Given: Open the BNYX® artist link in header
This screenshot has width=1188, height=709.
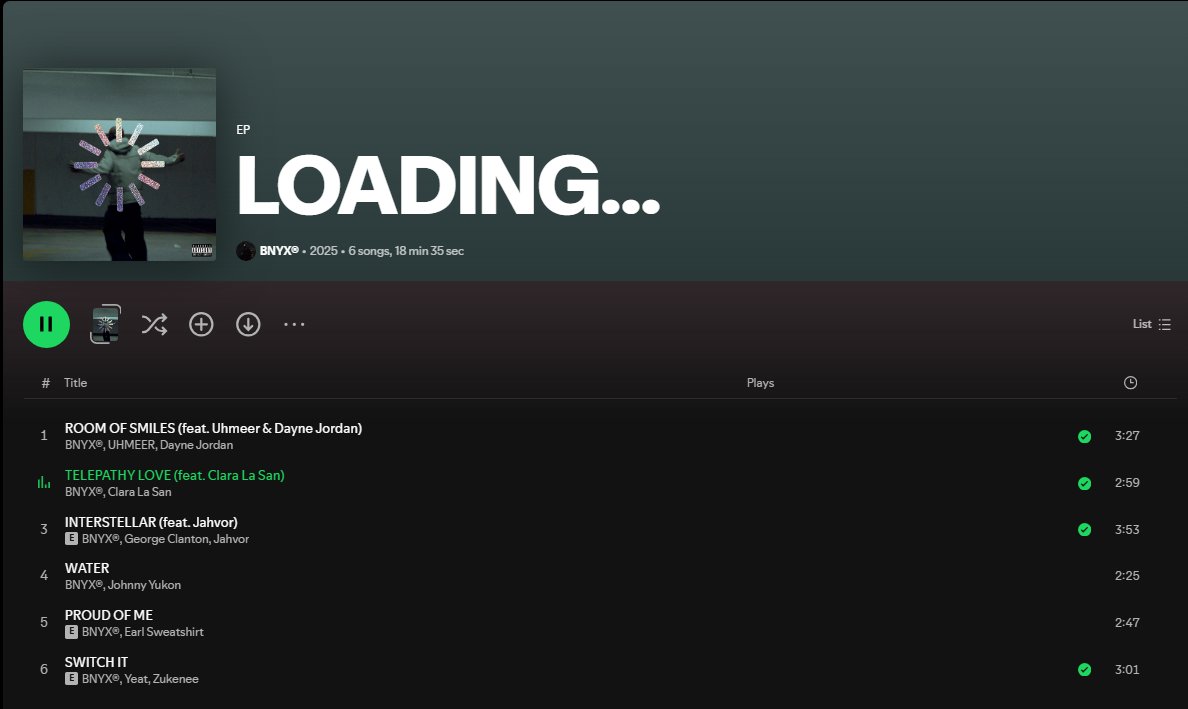Looking at the screenshot, I should [x=279, y=251].
